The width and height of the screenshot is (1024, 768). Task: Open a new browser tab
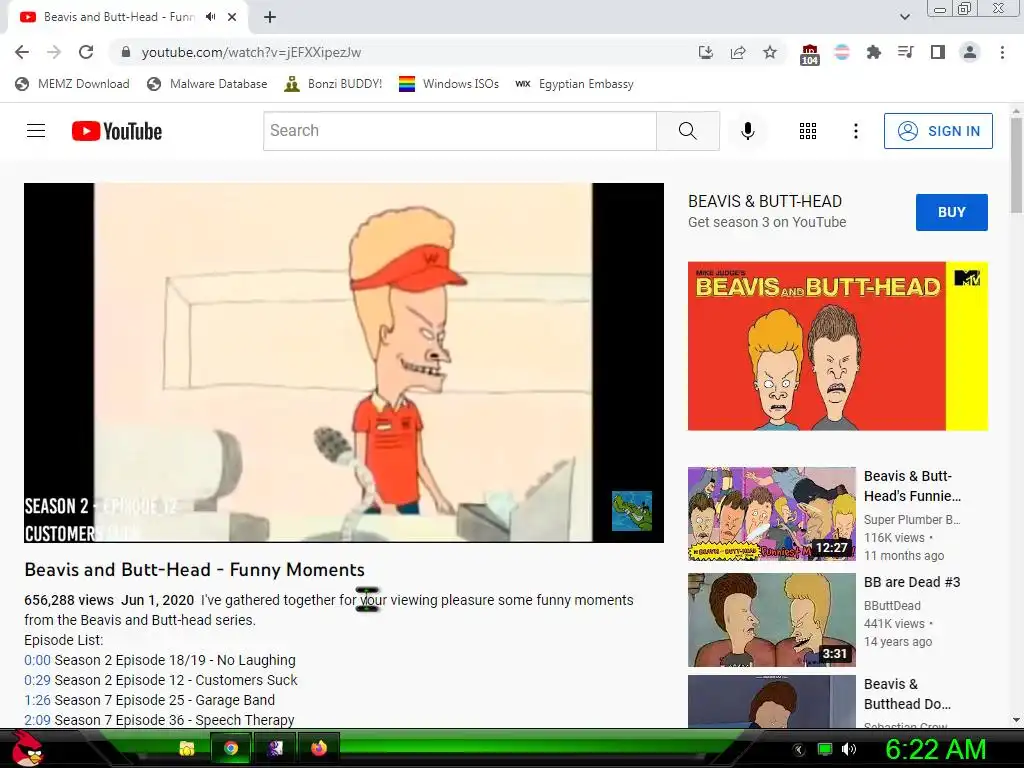pyautogui.click(x=270, y=17)
